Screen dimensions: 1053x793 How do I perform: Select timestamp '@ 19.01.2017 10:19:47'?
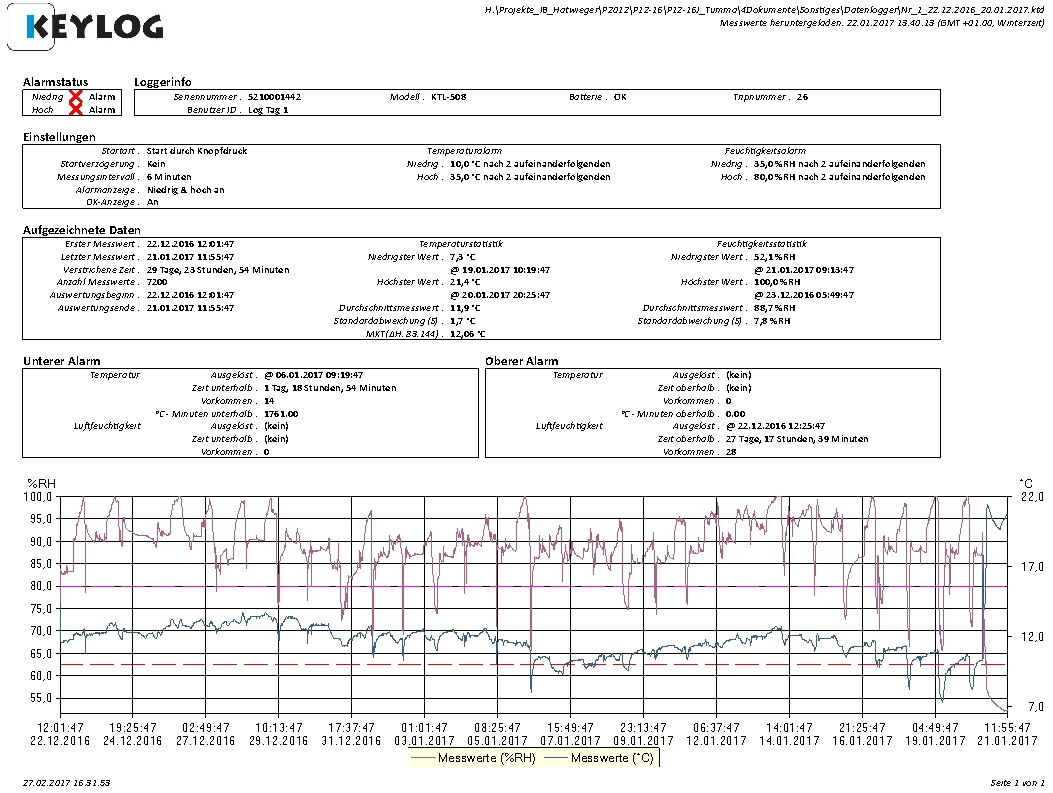click(x=500, y=270)
